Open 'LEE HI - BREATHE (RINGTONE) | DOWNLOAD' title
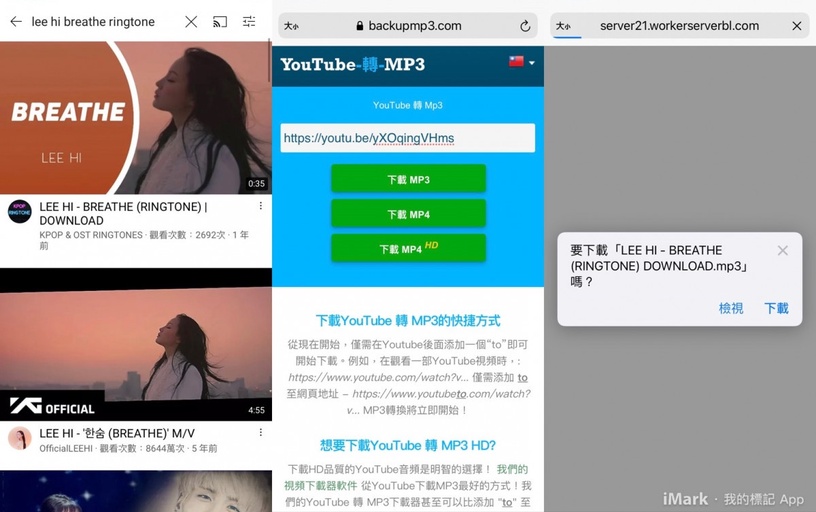 [x=123, y=213]
